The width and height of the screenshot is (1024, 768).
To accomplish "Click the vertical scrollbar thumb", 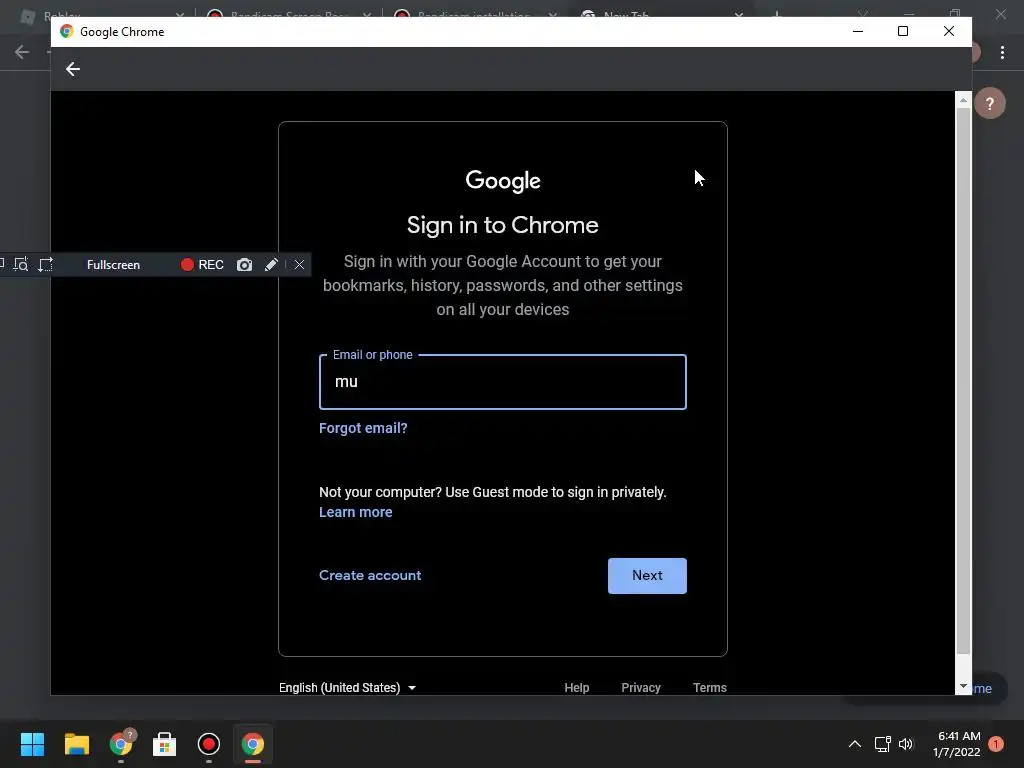I will pos(963,381).
